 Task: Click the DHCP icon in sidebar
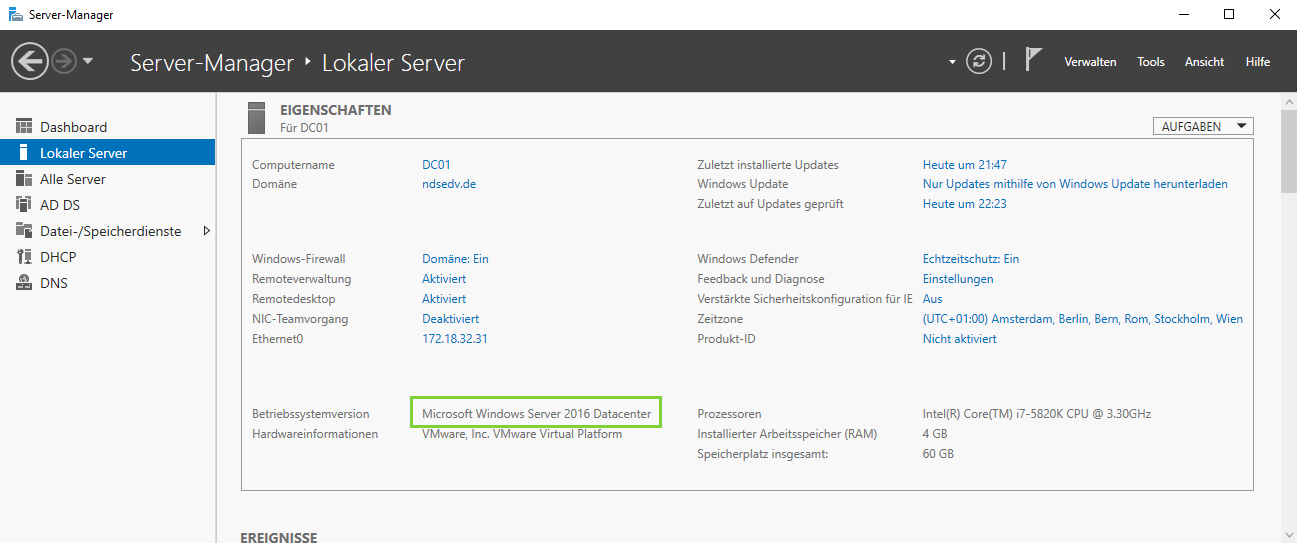pos(24,257)
